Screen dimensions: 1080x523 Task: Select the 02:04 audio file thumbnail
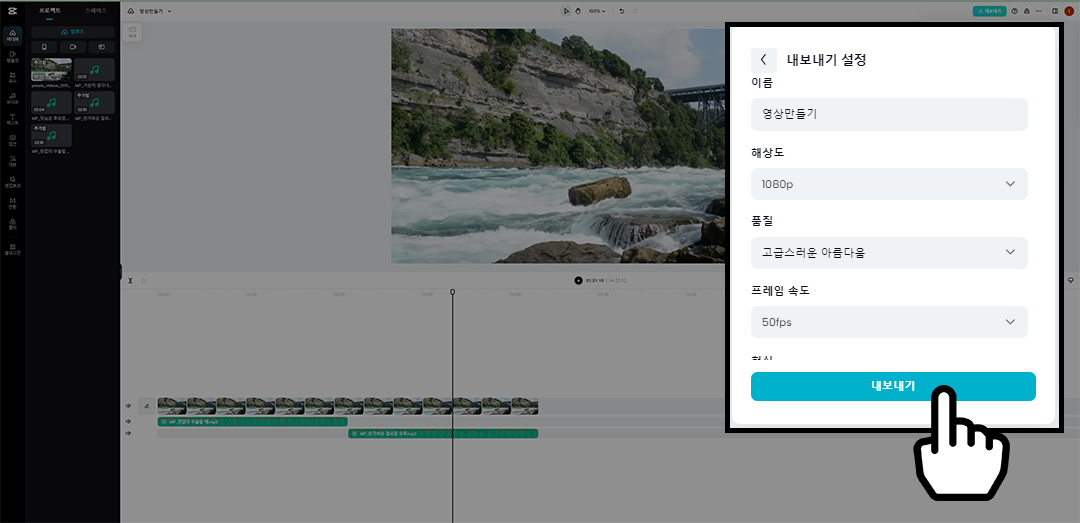(x=52, y=102)
